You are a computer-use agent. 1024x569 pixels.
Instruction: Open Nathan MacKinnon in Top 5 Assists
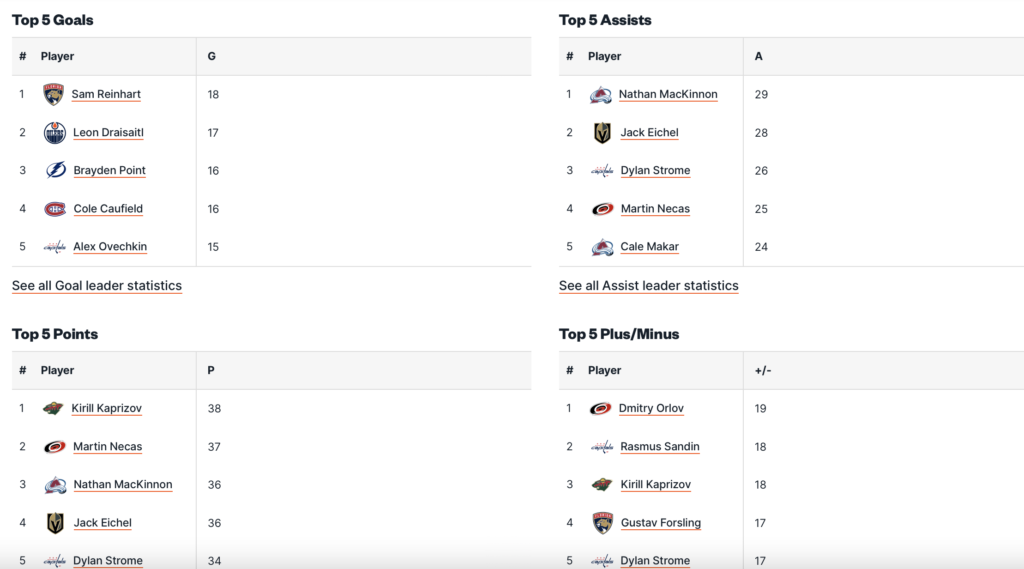(x=668, y=95)
